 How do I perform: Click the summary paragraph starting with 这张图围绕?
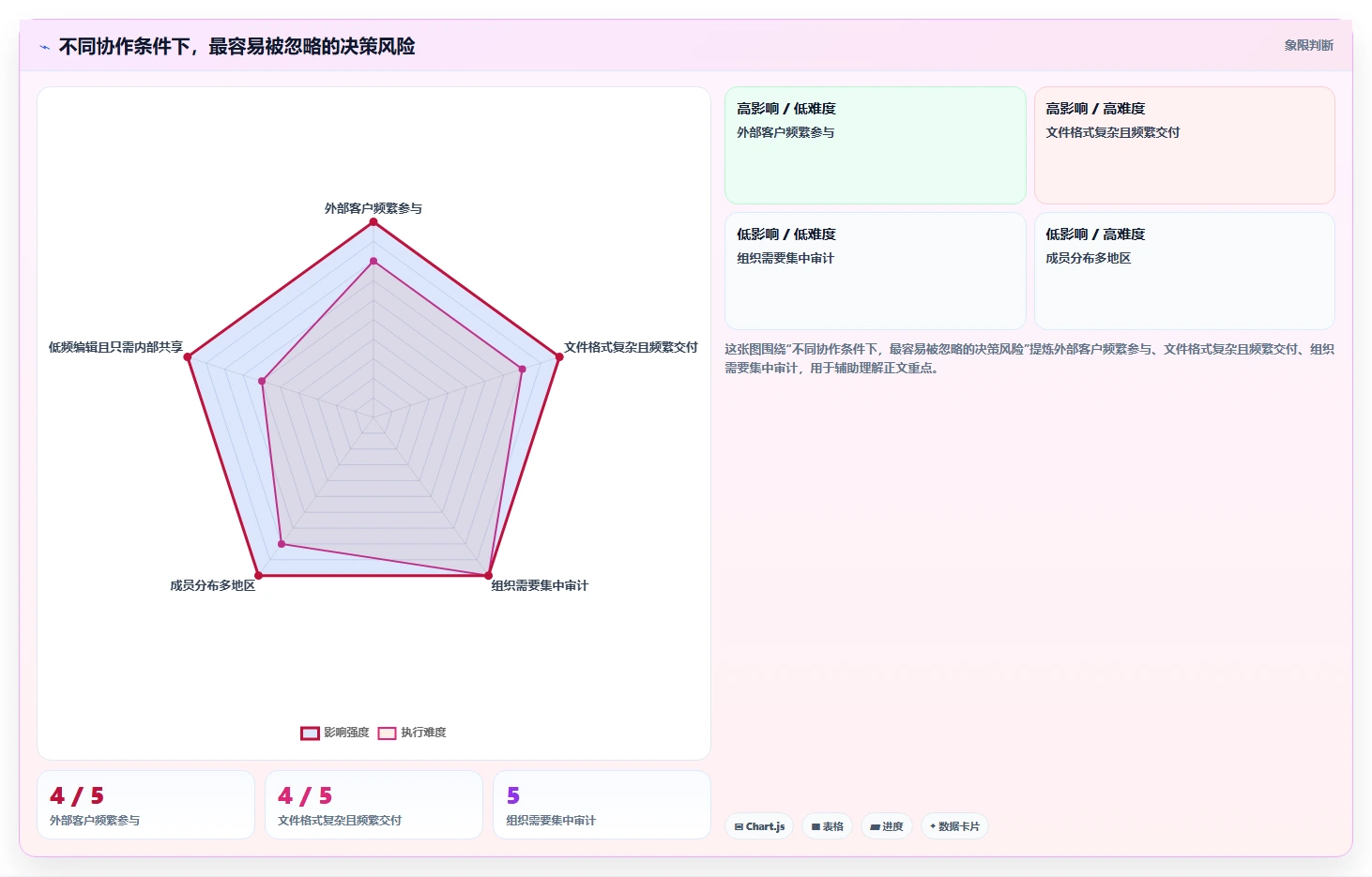1029,358
